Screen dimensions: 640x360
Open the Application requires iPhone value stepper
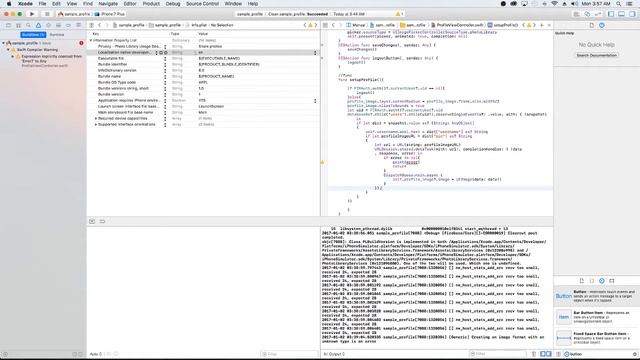tap(315, 100)
